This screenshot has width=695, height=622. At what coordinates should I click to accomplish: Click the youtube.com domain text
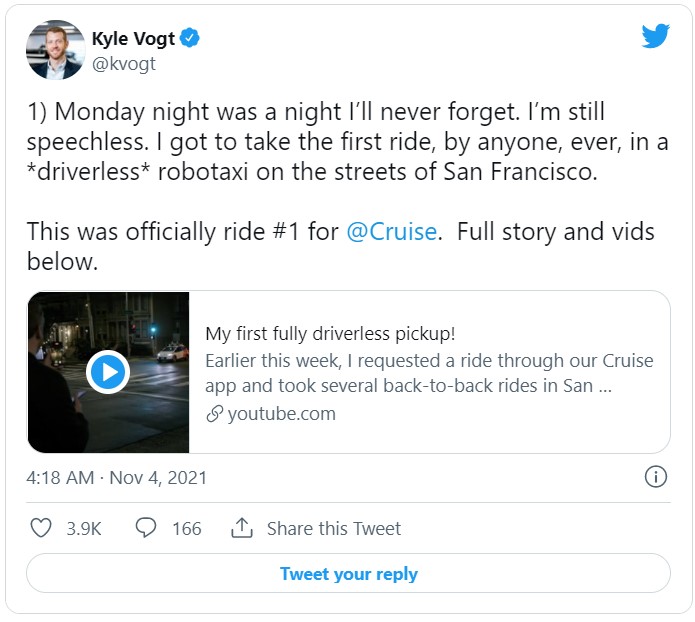pos(281,414)
